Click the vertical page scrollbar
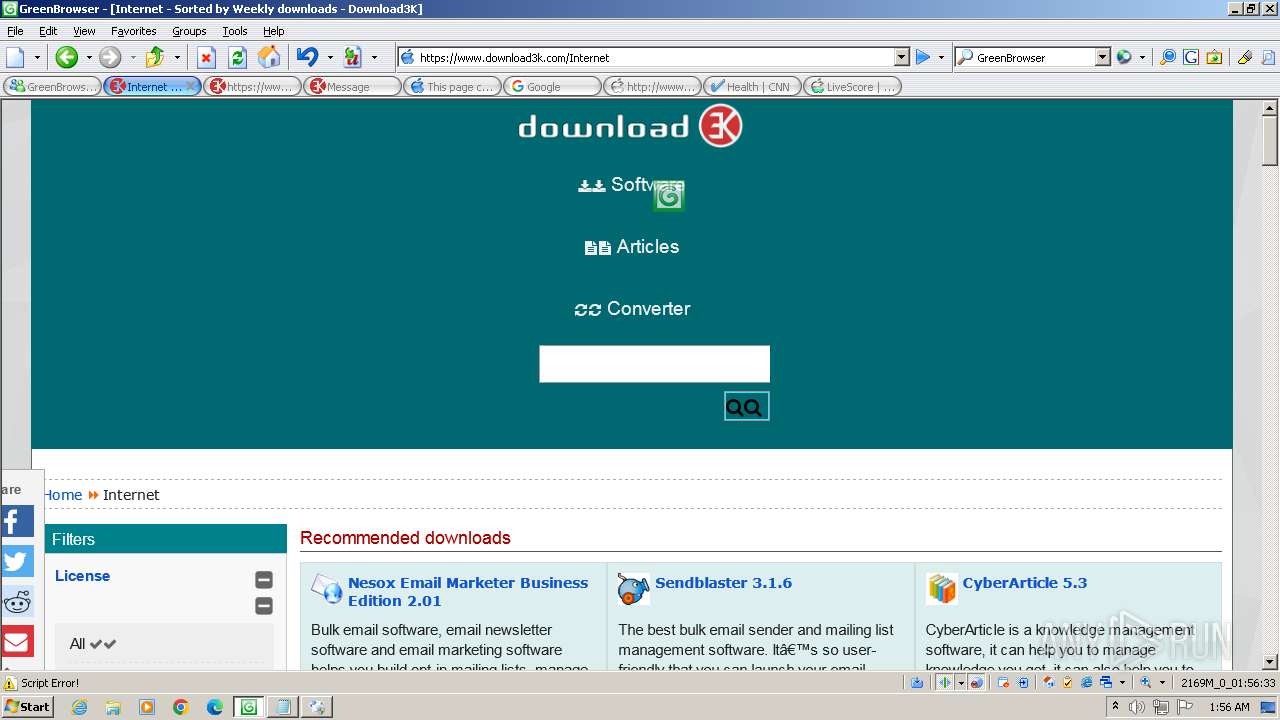1280x720 pixels. (1271, 385)
